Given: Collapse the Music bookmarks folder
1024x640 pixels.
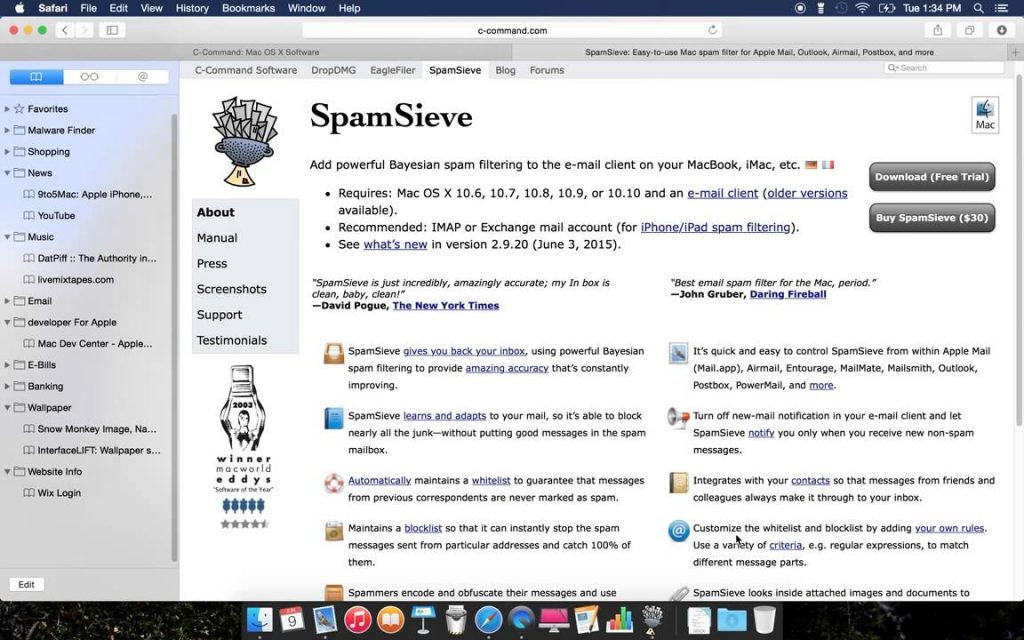Looking at the screenshot, I should [x=7, y=237].
